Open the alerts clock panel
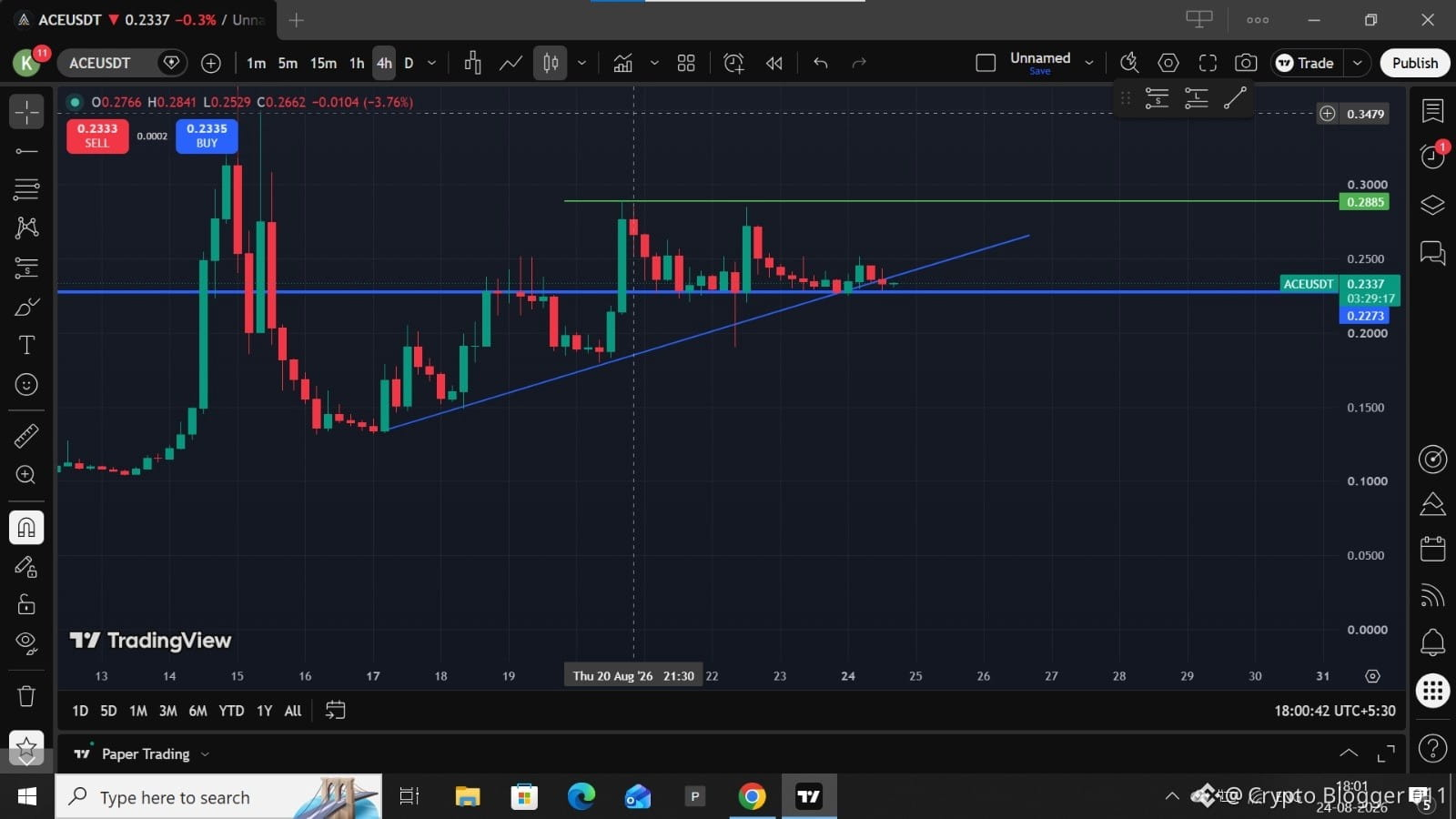This screenshot has height=819, width=1456. point(1432,157)
